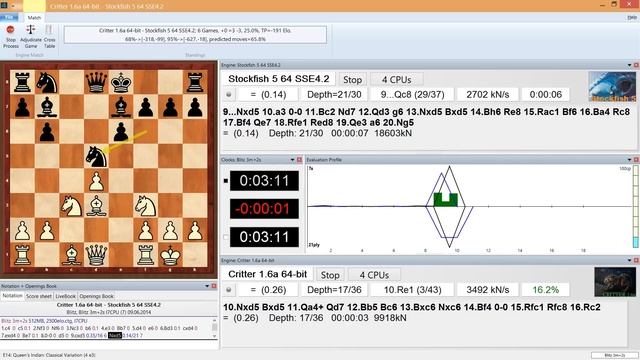
Task: Open the Stockfish pane dropdown arrow
Action: [x=629, y=65]
